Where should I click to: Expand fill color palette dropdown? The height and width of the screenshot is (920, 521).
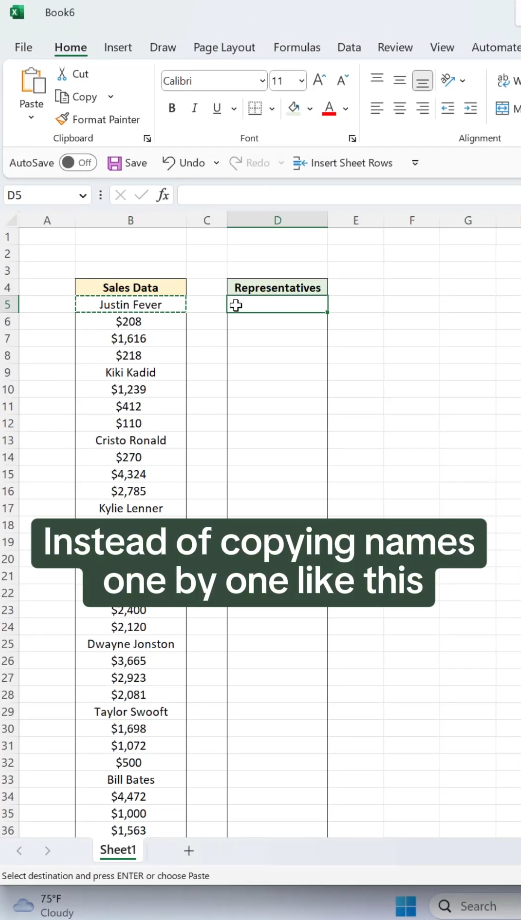point(310,109)
